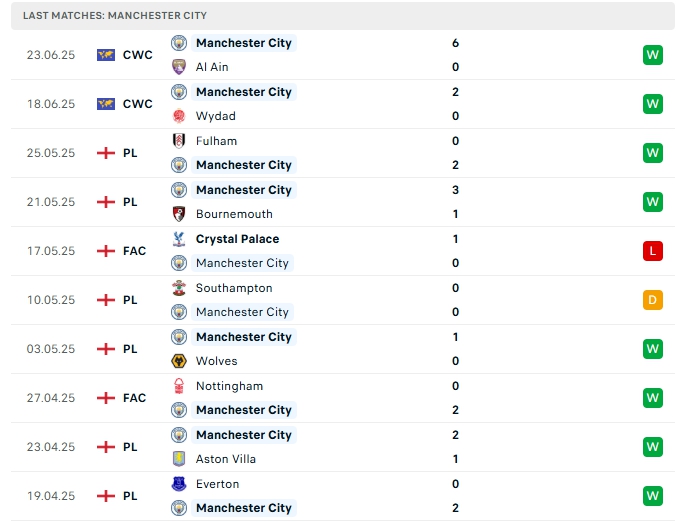Click the red L result badge
684x523 pixels.
(x=653, y=251)
